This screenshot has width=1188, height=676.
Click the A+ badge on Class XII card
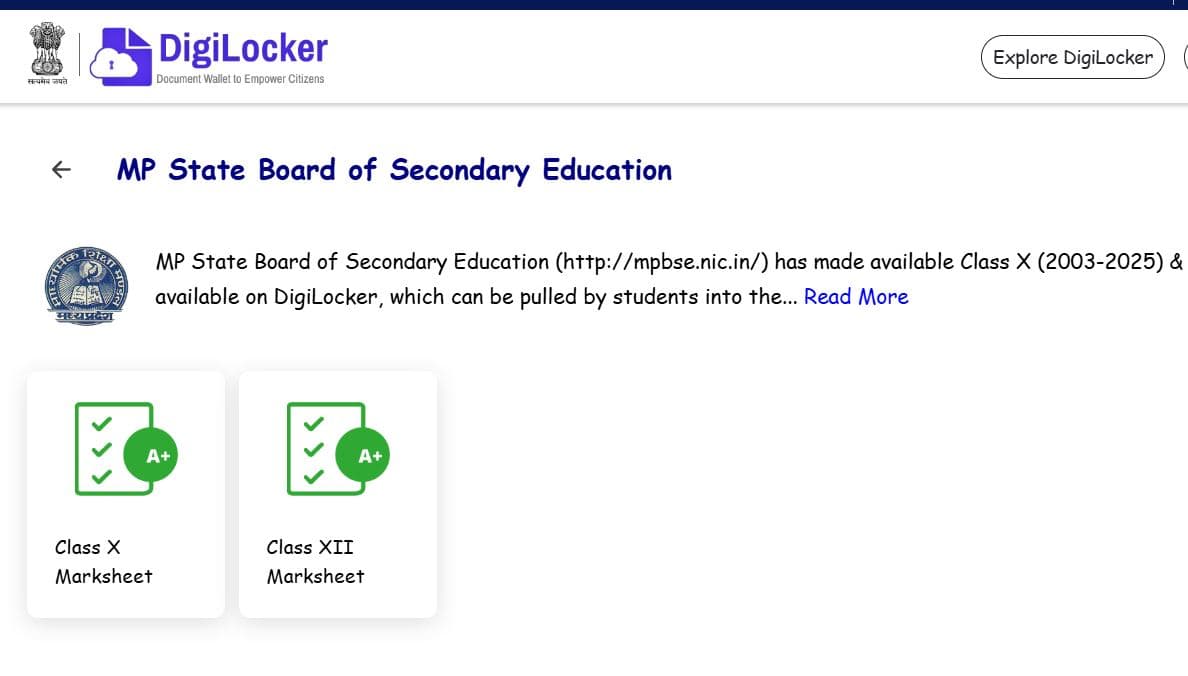point(370,456)
